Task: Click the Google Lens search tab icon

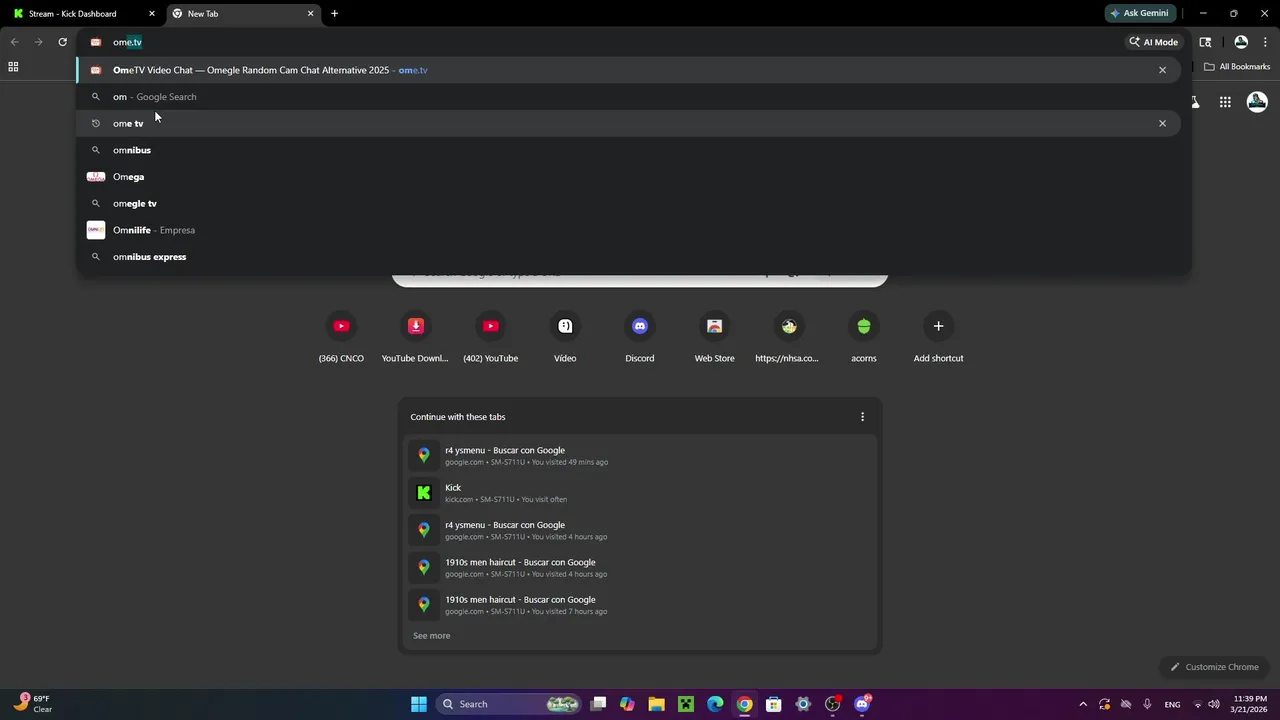Action: 1205,42
